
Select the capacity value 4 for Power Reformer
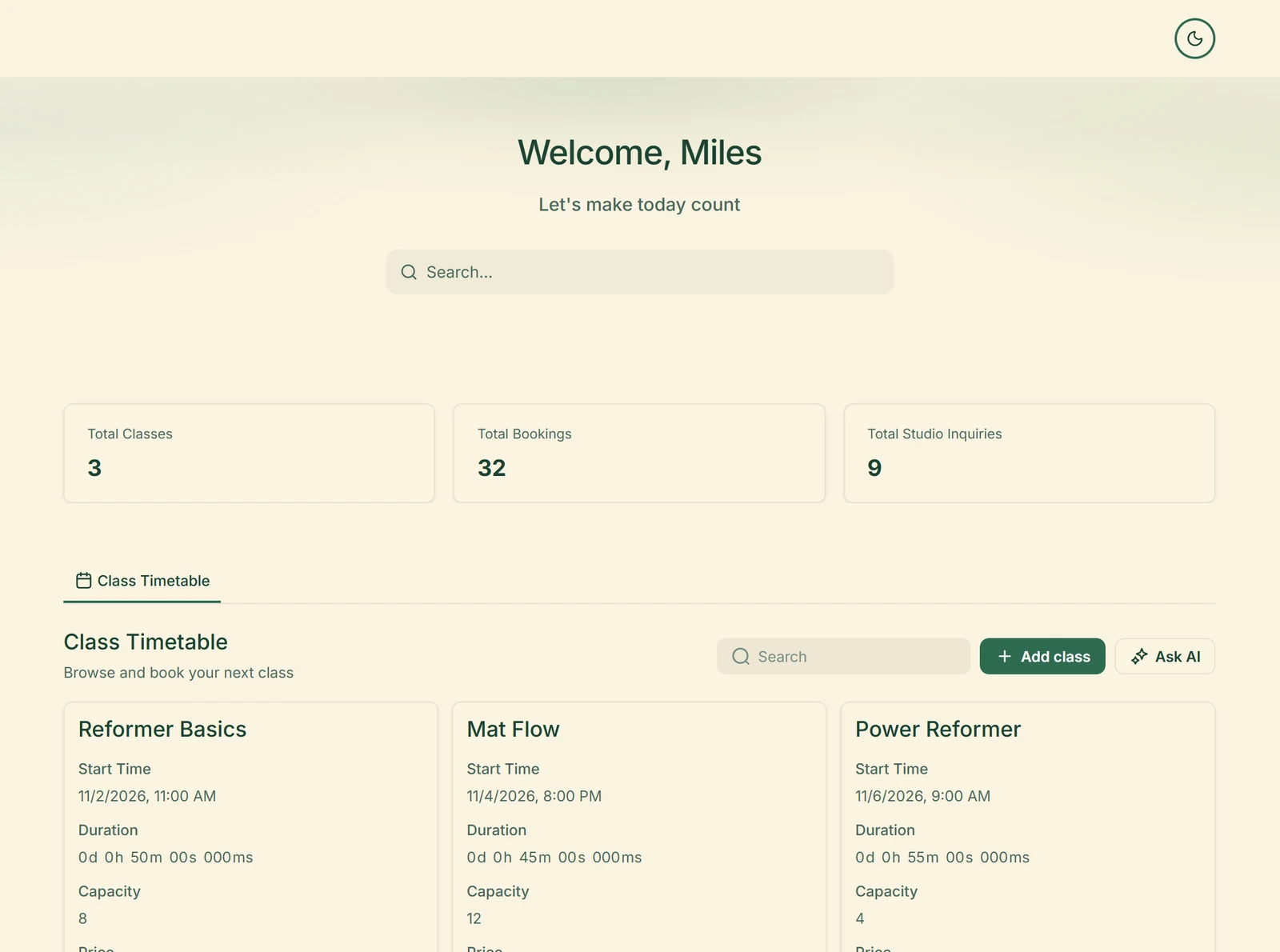tap(860, 918)
